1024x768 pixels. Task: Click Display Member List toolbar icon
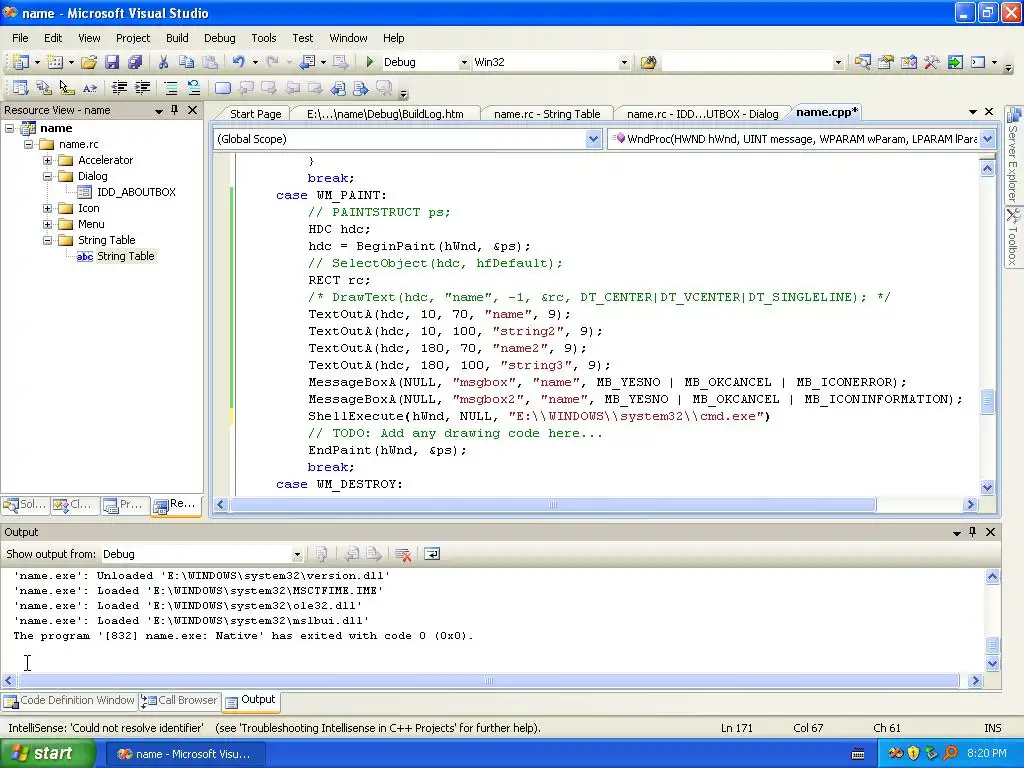[20, 88]
